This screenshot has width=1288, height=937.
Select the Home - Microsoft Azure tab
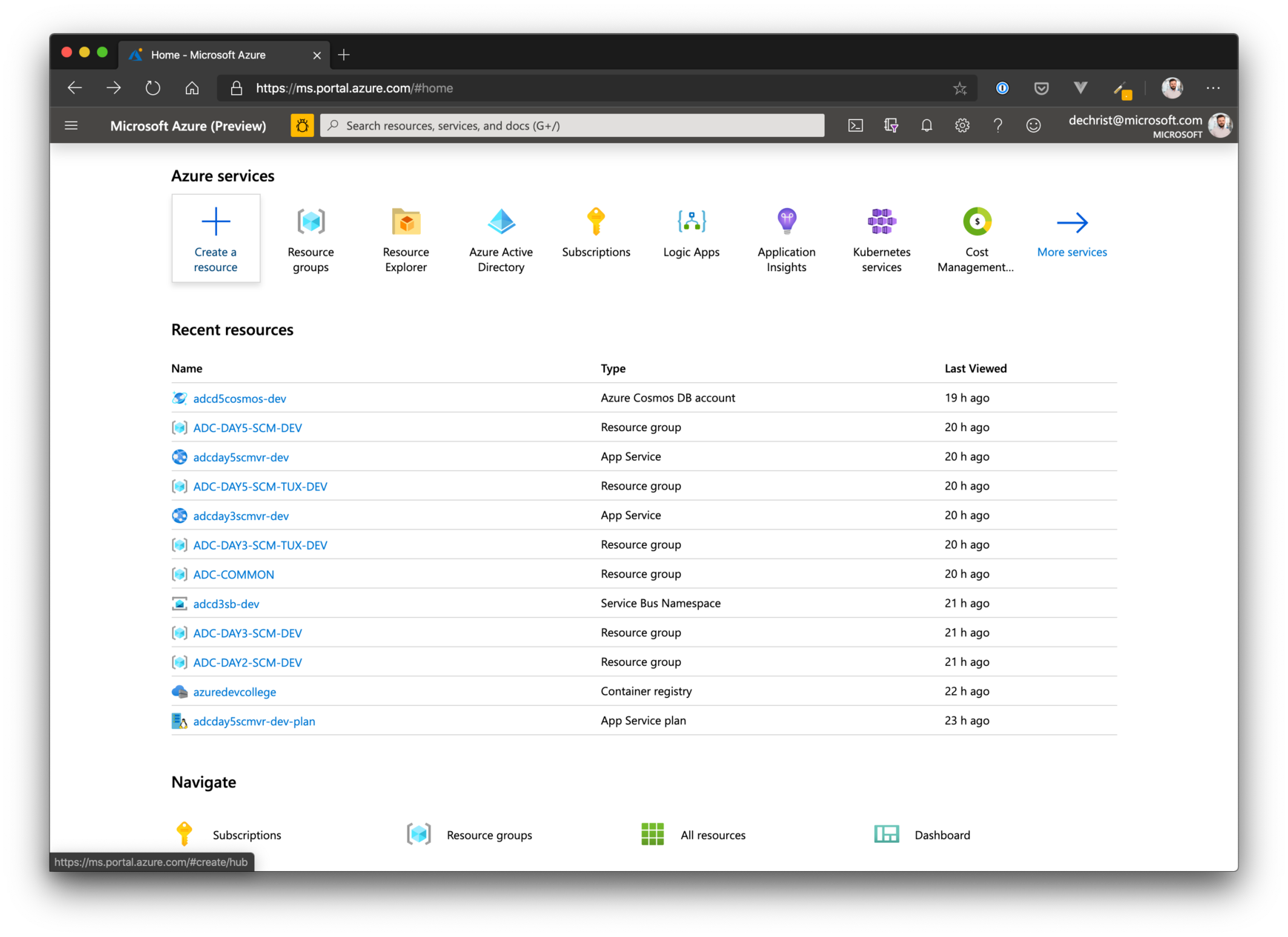(x=215, y=55)
